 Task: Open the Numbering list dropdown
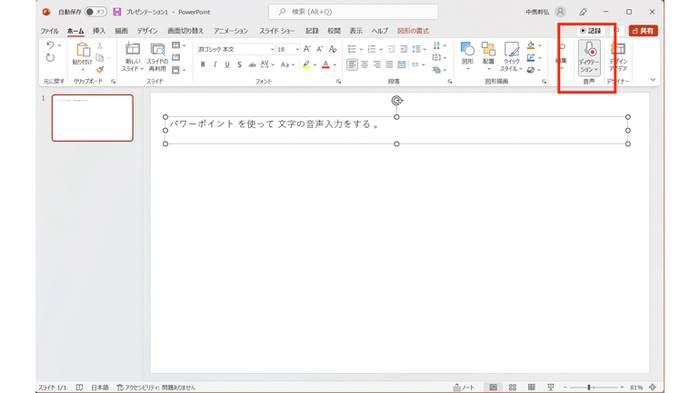click(381, 50)
